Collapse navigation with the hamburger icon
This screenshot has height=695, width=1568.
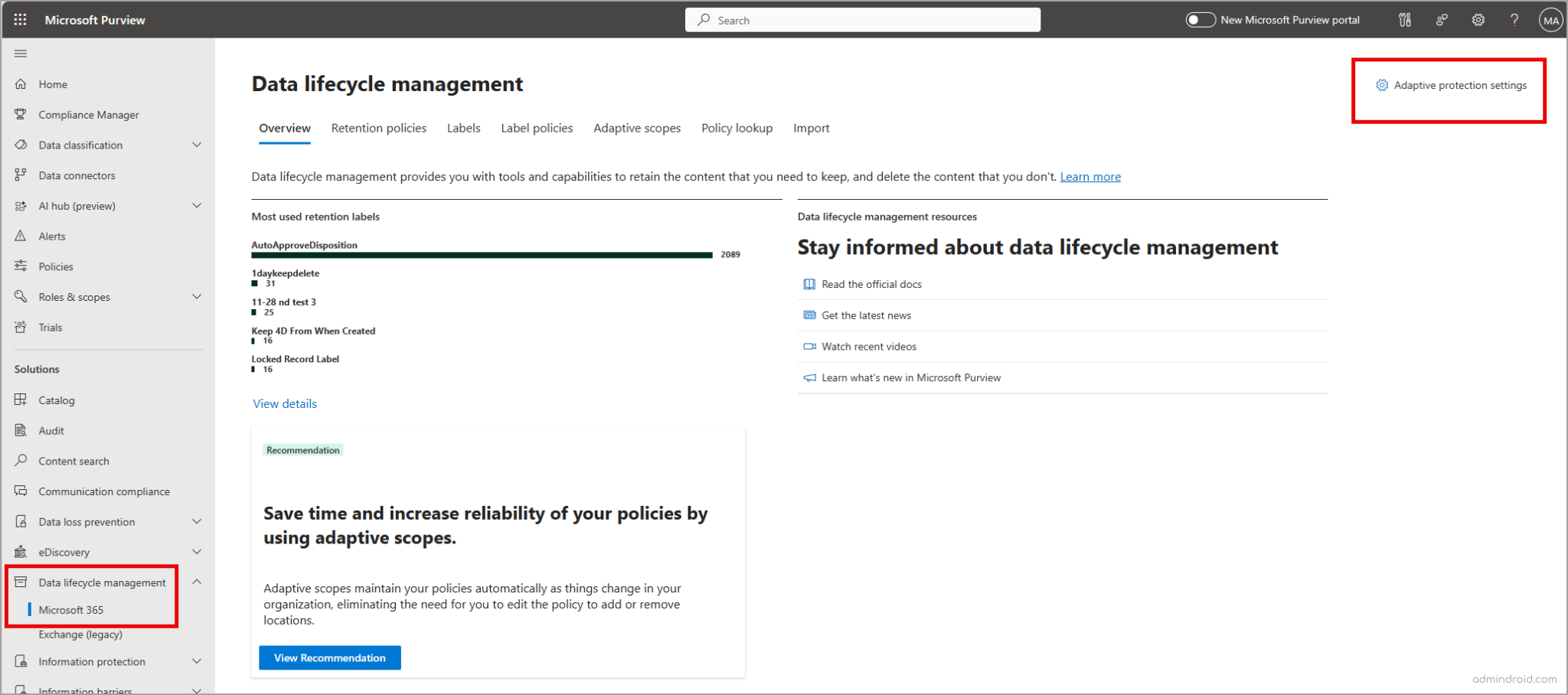point(21,54)
